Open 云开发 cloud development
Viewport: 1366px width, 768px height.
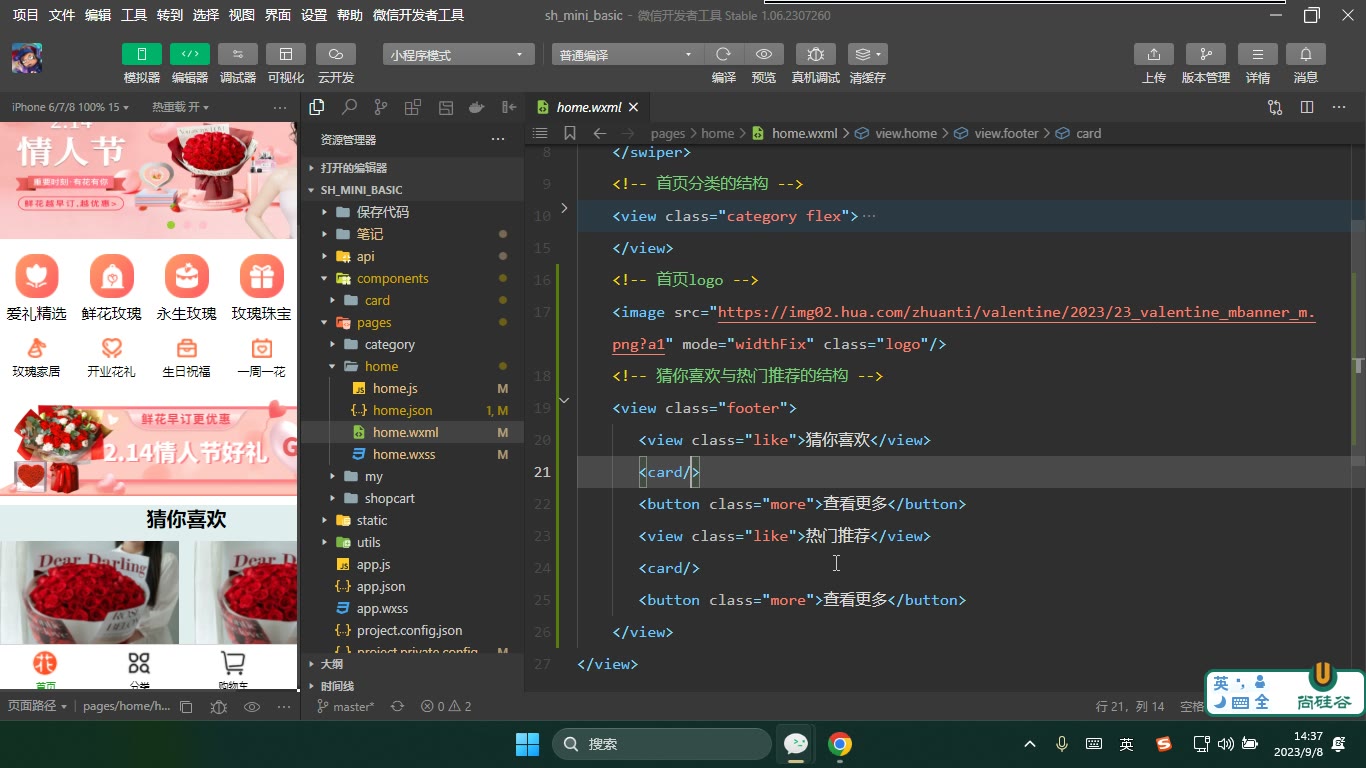click(336, 54)
